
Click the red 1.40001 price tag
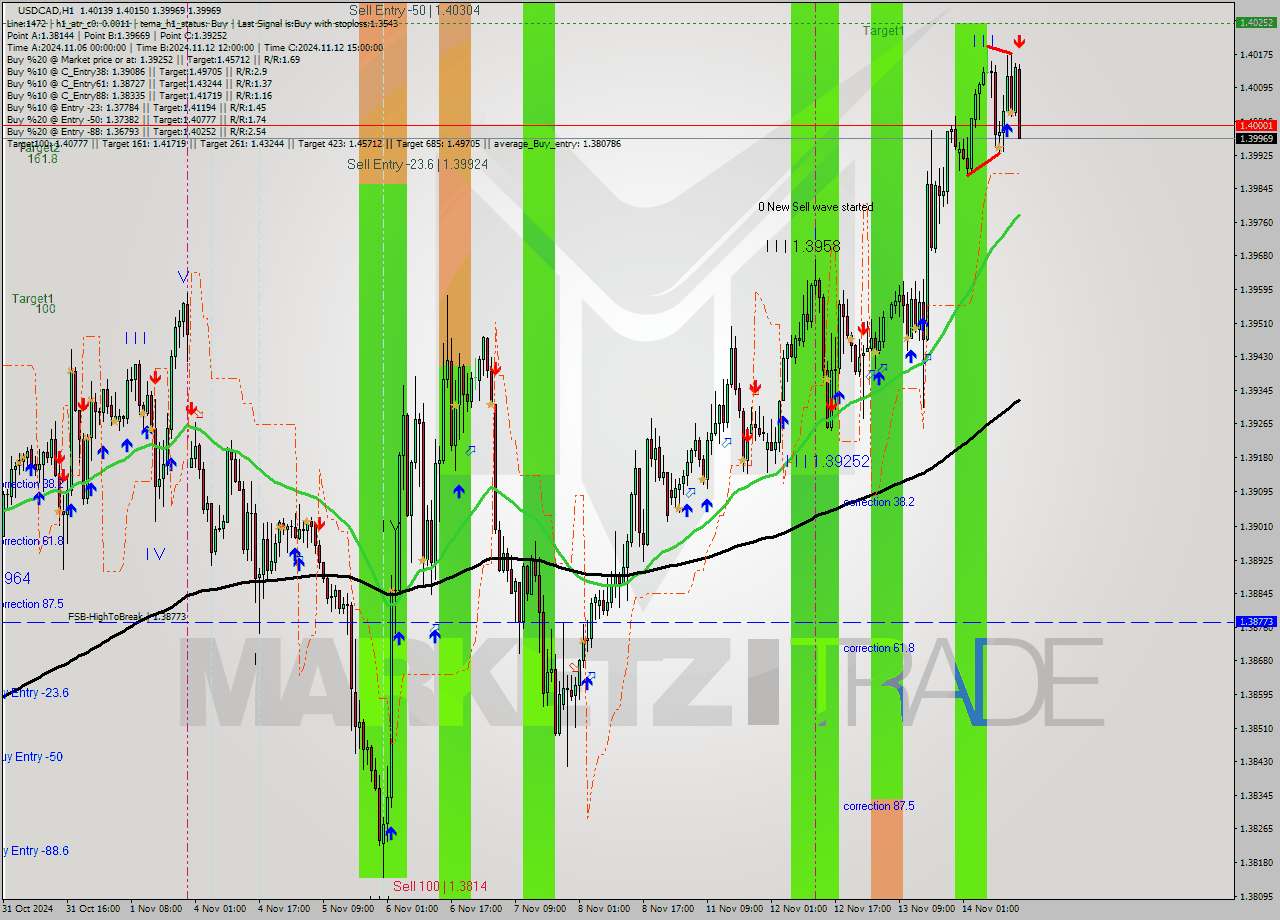1255,125
